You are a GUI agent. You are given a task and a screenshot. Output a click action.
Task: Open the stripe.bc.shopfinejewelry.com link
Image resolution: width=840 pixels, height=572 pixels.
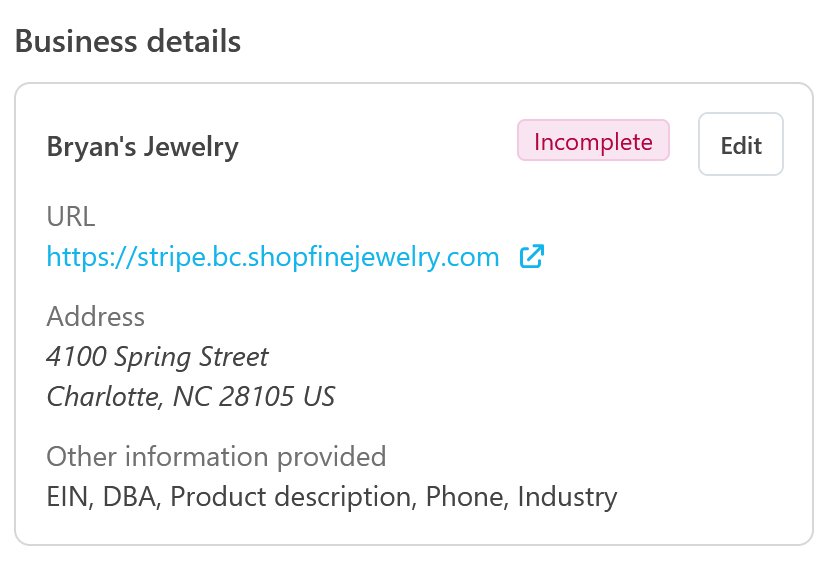click(273, 257)
